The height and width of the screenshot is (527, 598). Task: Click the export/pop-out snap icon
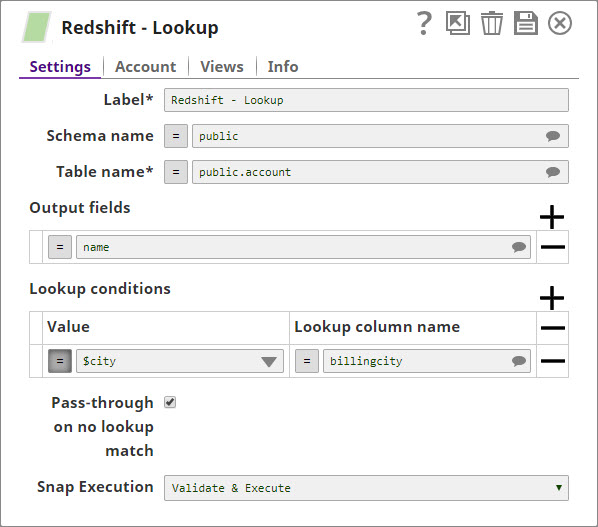click(x=458, y=23)
